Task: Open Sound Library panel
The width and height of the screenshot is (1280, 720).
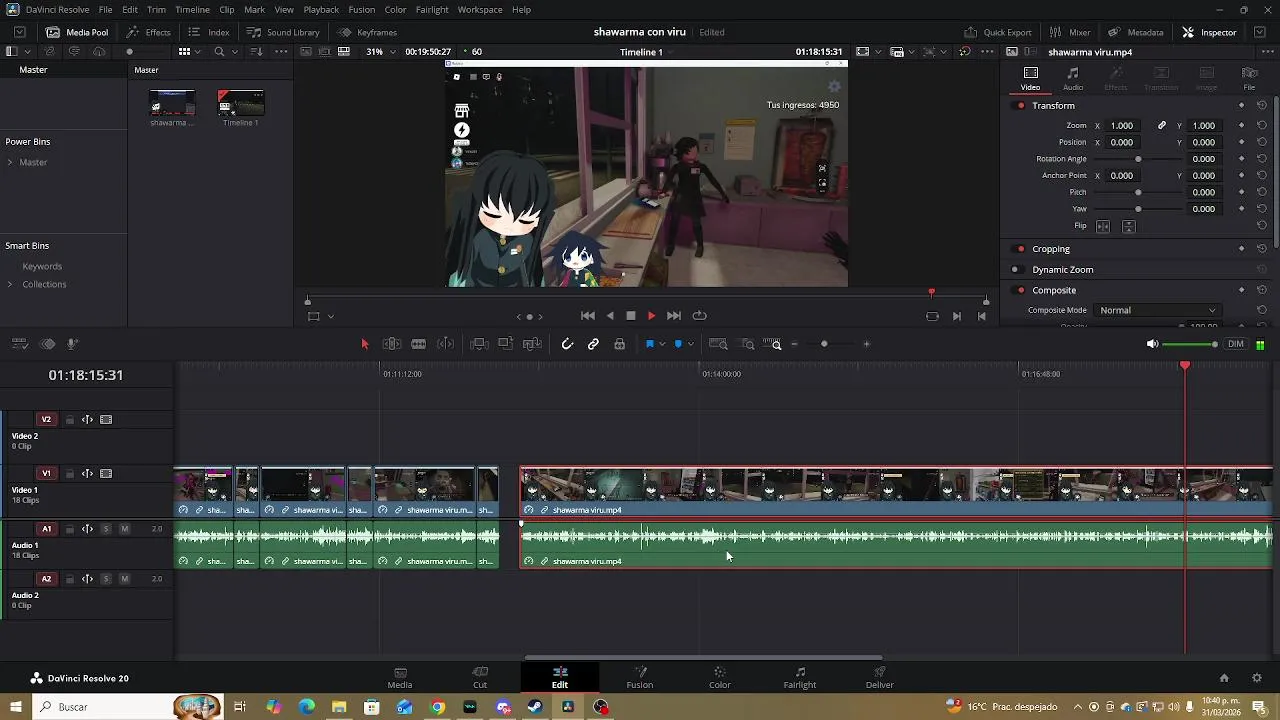Action: tap(283, 32)
